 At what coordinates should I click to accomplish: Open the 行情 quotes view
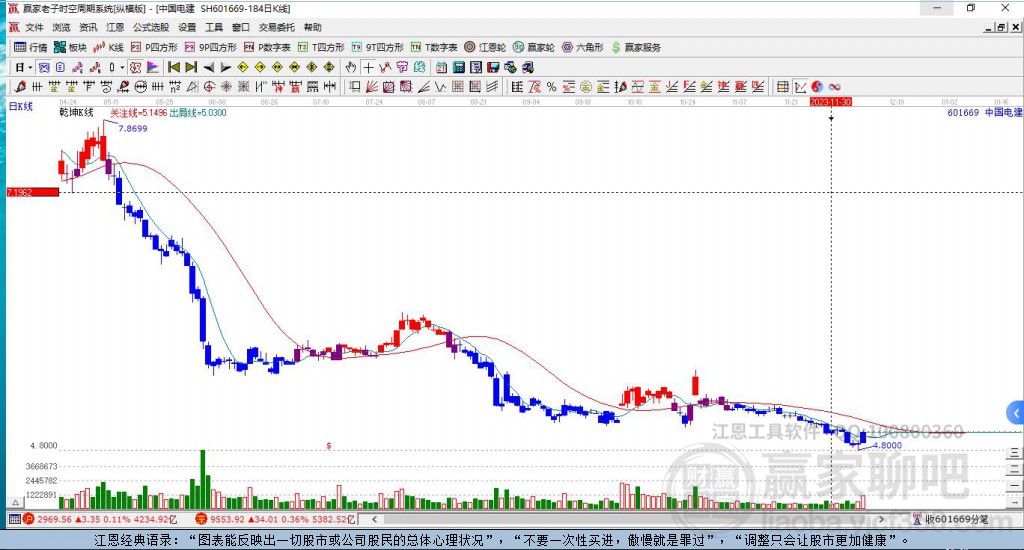tap(31, 47)
